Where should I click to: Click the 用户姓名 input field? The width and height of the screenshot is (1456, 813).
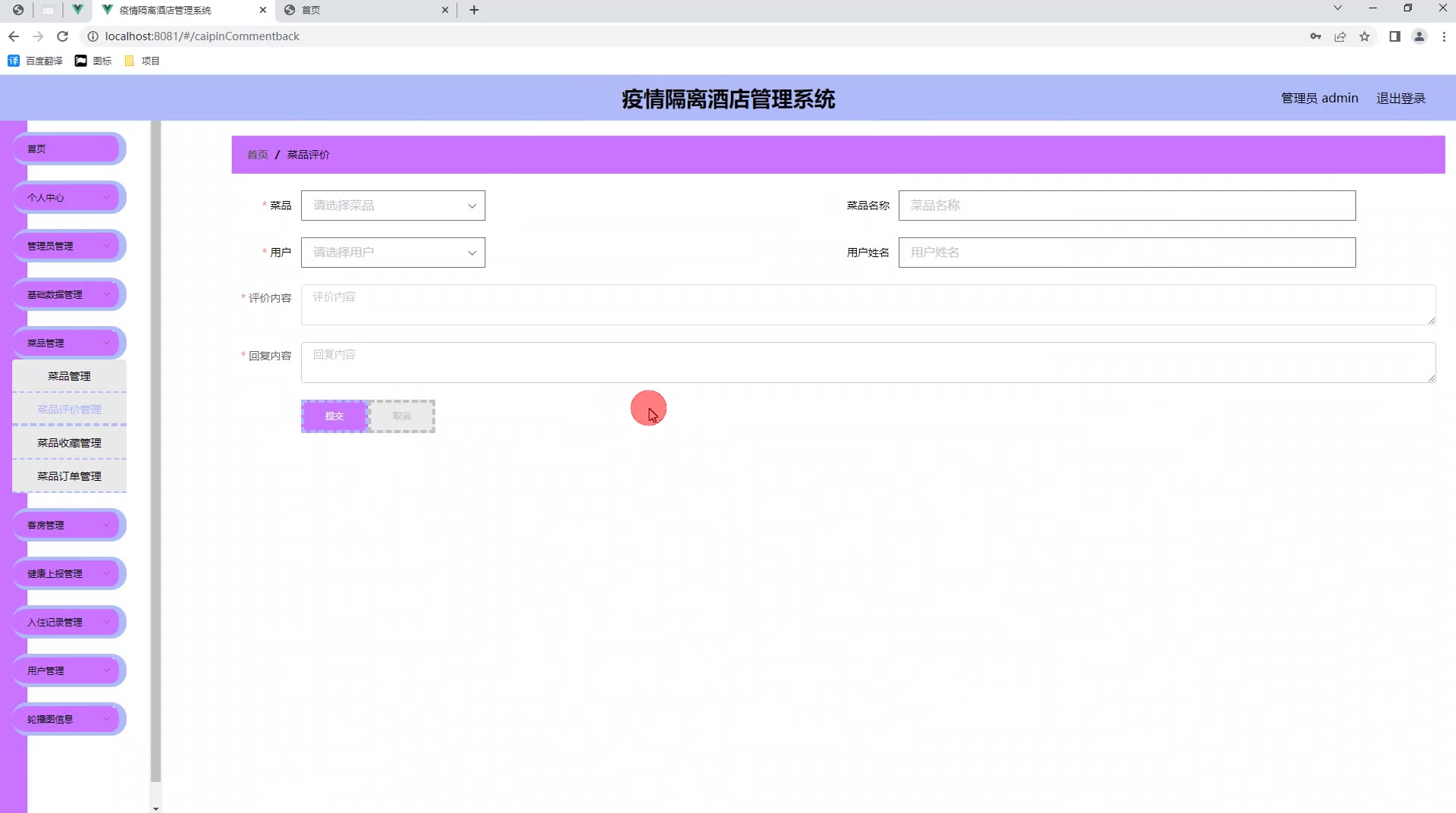[x=1127, y=253]
